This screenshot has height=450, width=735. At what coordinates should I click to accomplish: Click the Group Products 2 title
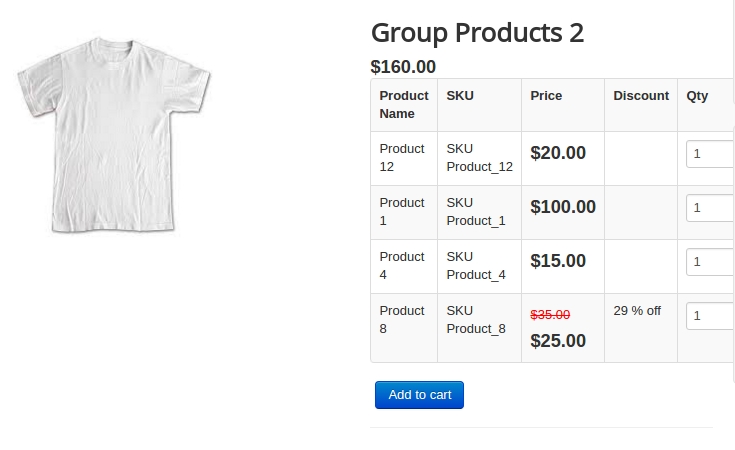477,33
